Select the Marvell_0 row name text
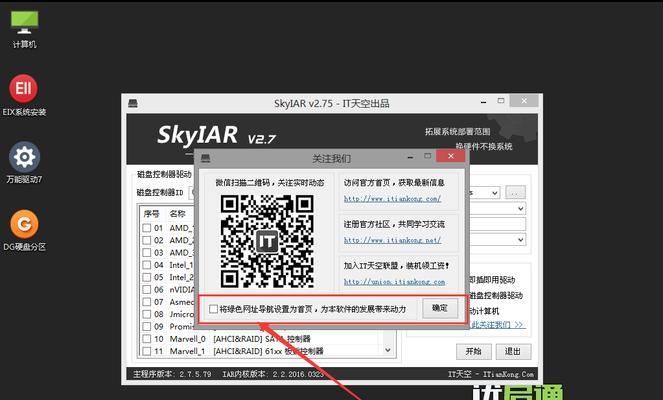The height and width of the screenshot is (400, 663). click(187, 339)
